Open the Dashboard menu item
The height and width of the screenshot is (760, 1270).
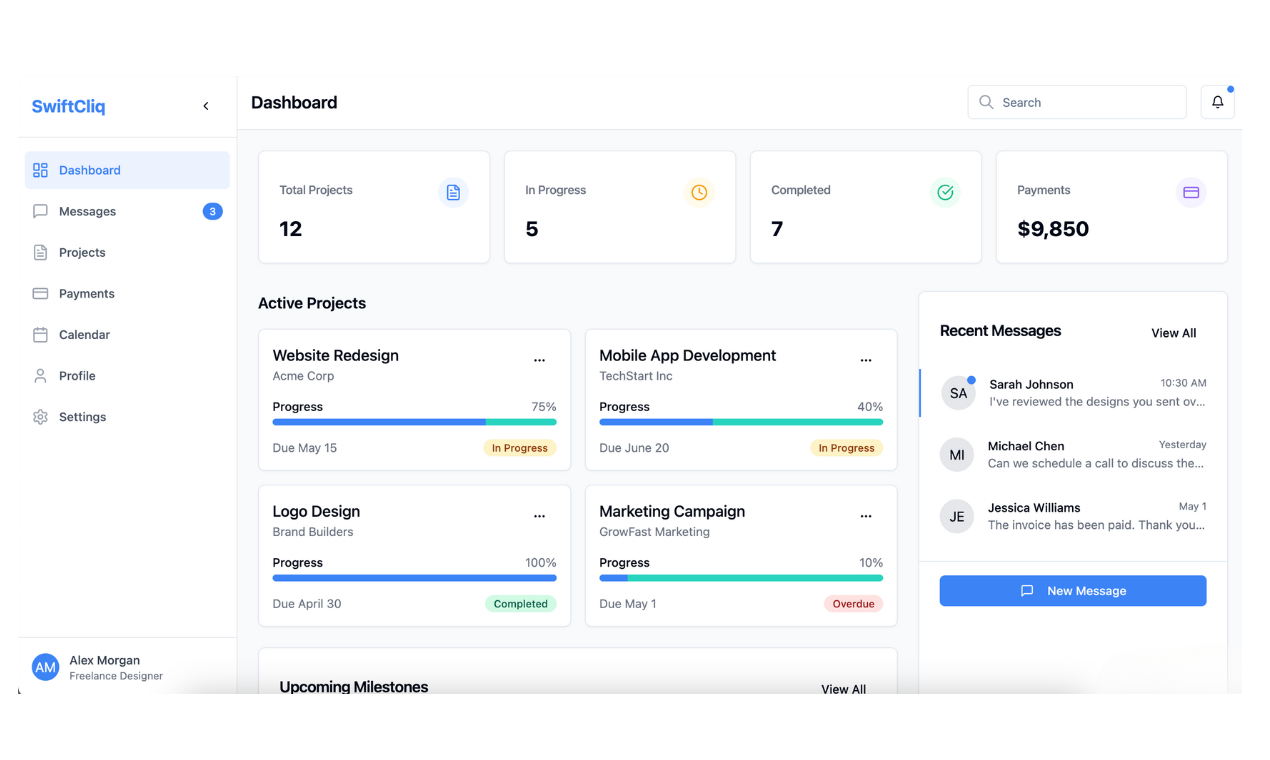(127, 170)
